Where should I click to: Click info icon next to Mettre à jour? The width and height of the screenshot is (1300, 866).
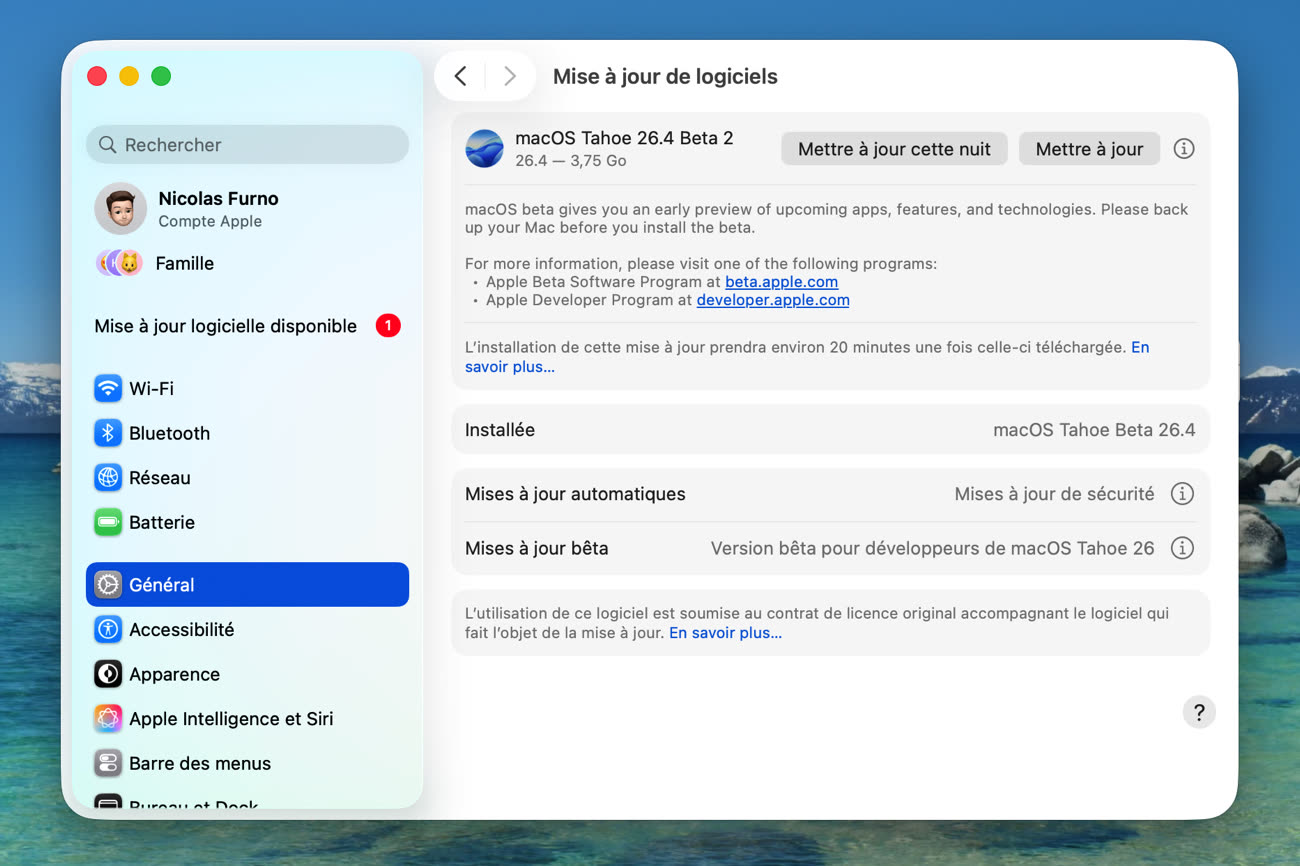1184,149
